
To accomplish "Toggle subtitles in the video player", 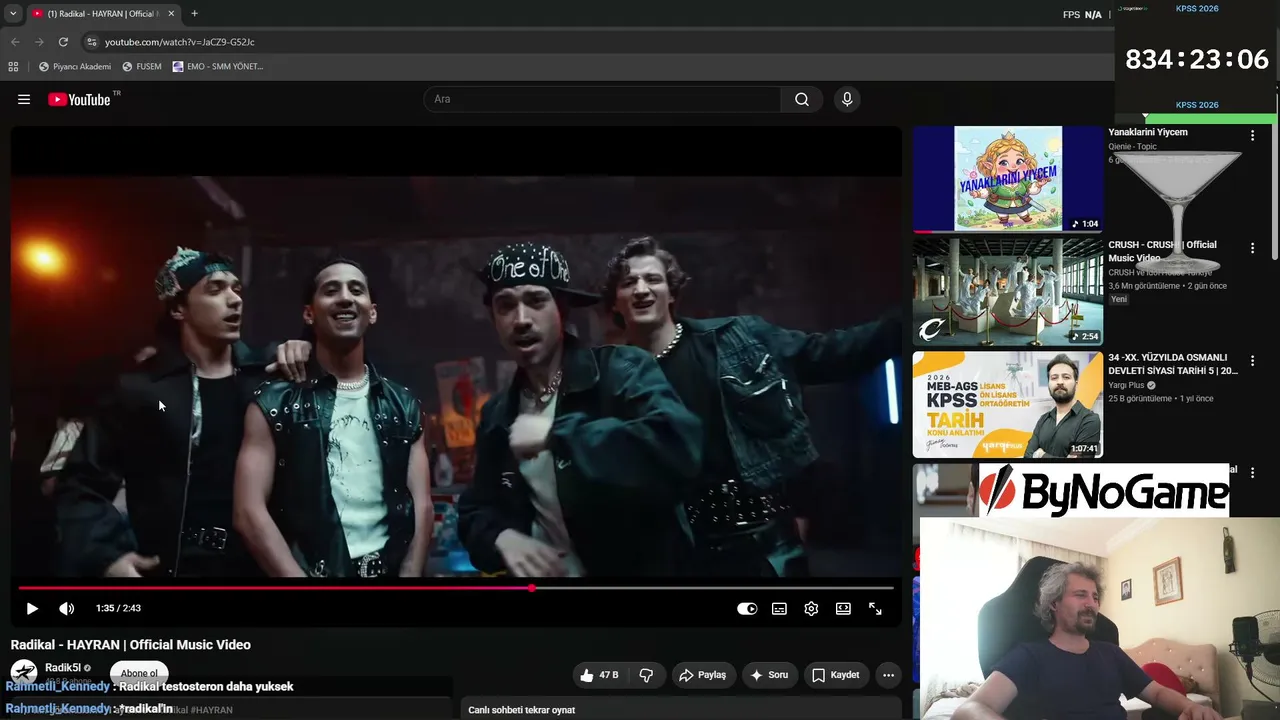I will pyautogui.click(x=779, y=608).
